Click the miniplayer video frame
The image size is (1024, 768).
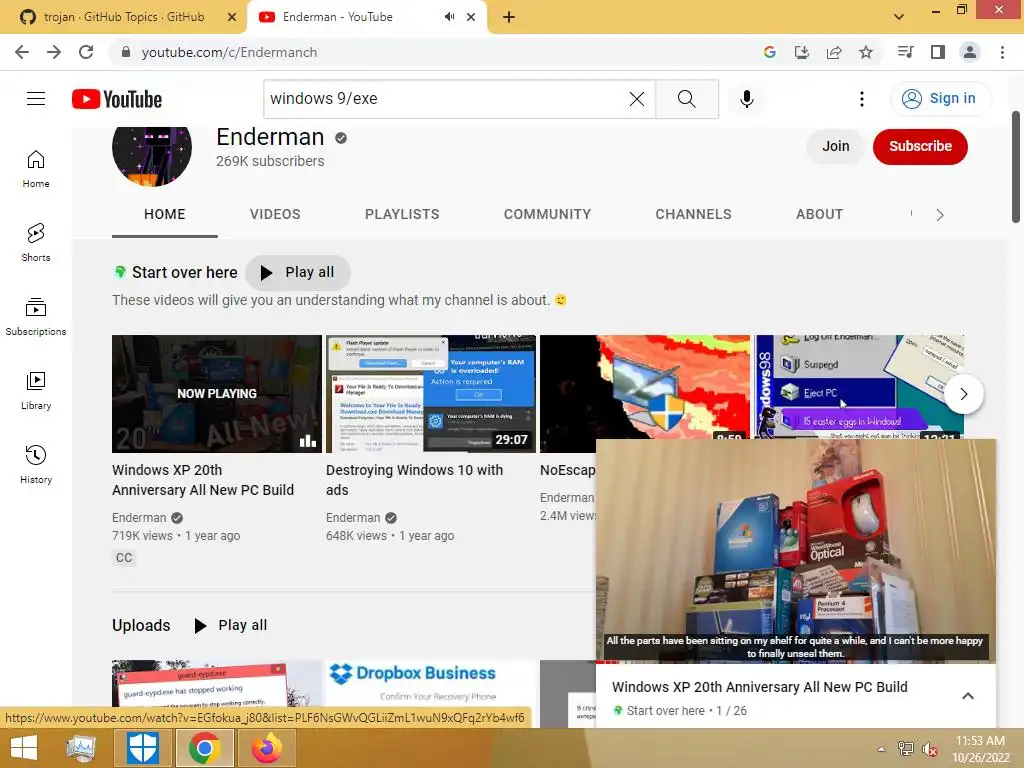(x=796, y=551)
